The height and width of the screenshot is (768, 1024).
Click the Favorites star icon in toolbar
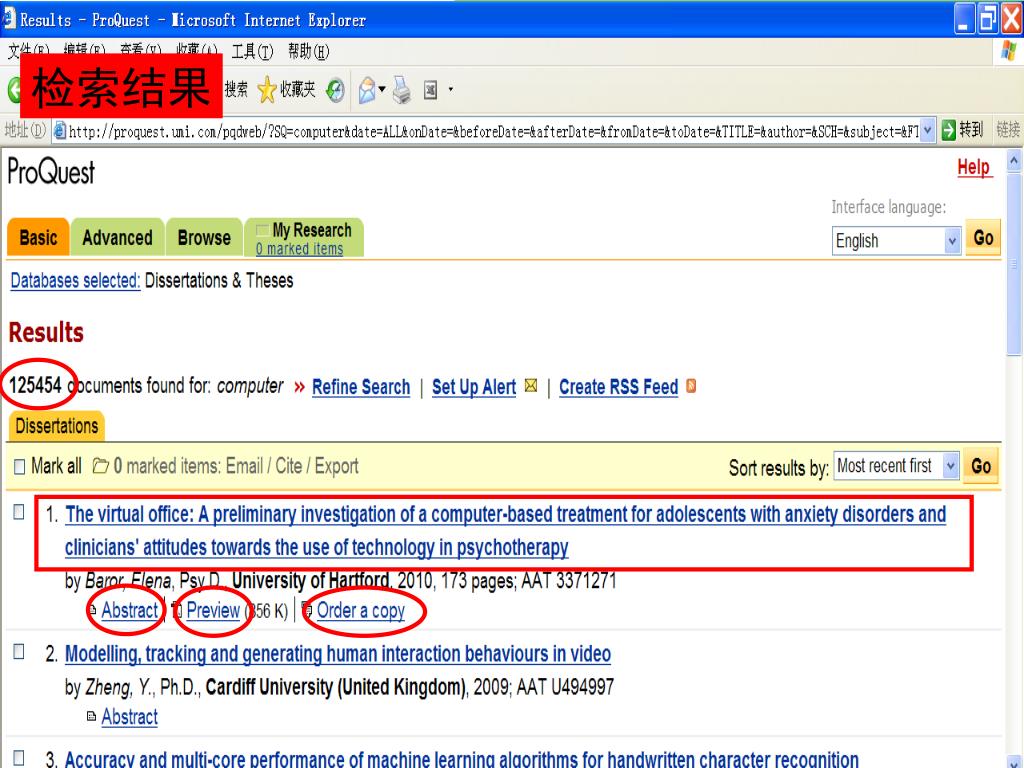click(x=267, y=89)
